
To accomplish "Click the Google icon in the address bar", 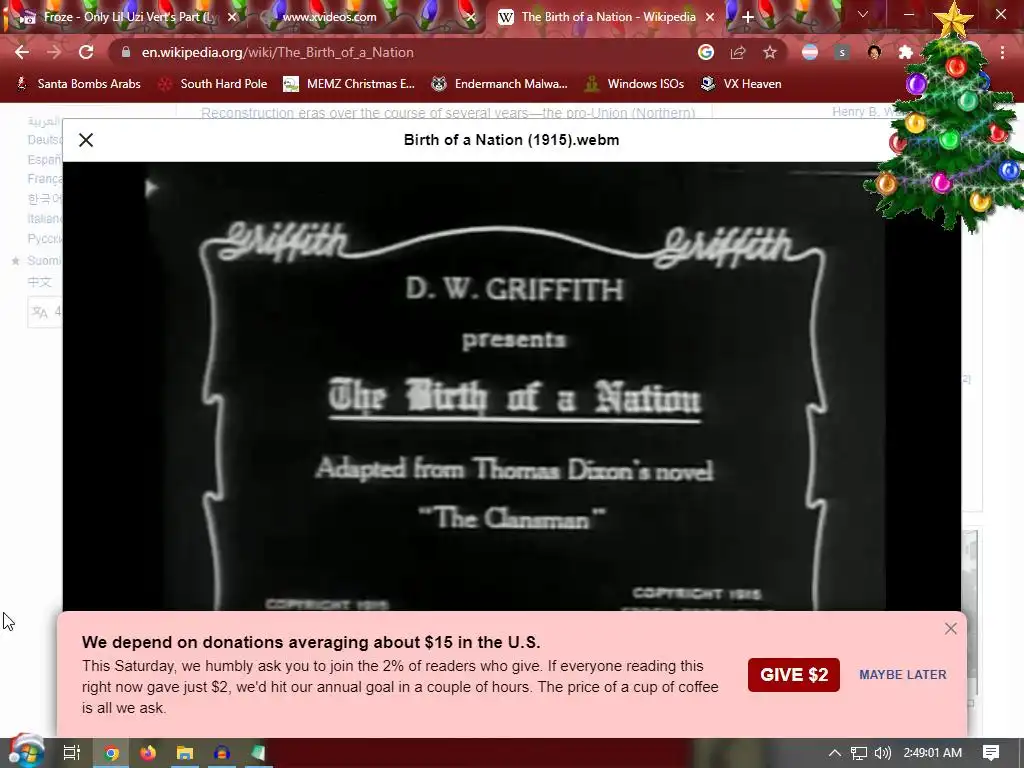I will (705, 52).
